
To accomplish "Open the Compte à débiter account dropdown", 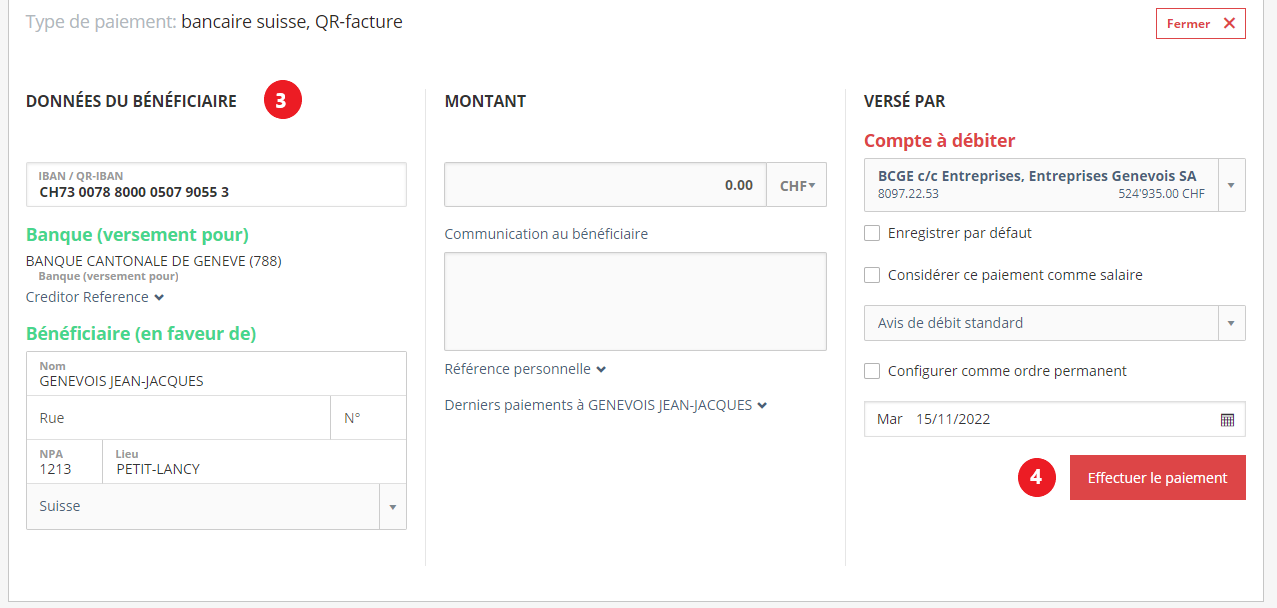I will point(1055,185).
